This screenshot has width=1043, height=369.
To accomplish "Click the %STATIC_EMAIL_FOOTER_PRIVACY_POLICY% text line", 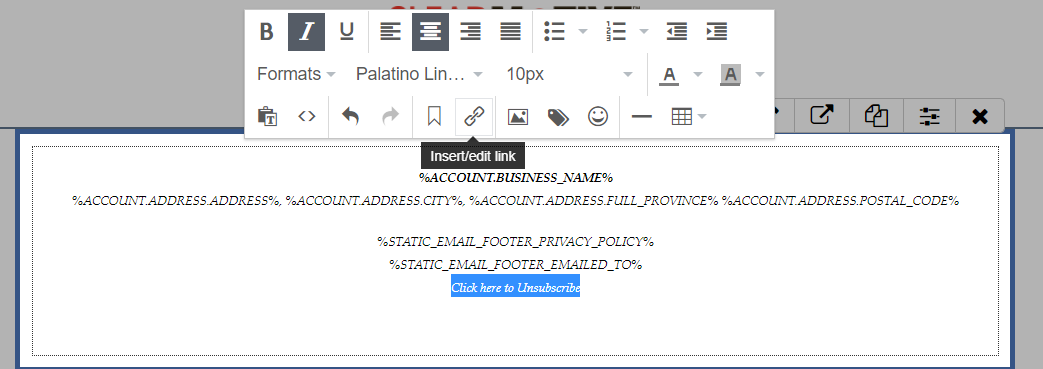I will pyautogui.click(x=516, y=241).
